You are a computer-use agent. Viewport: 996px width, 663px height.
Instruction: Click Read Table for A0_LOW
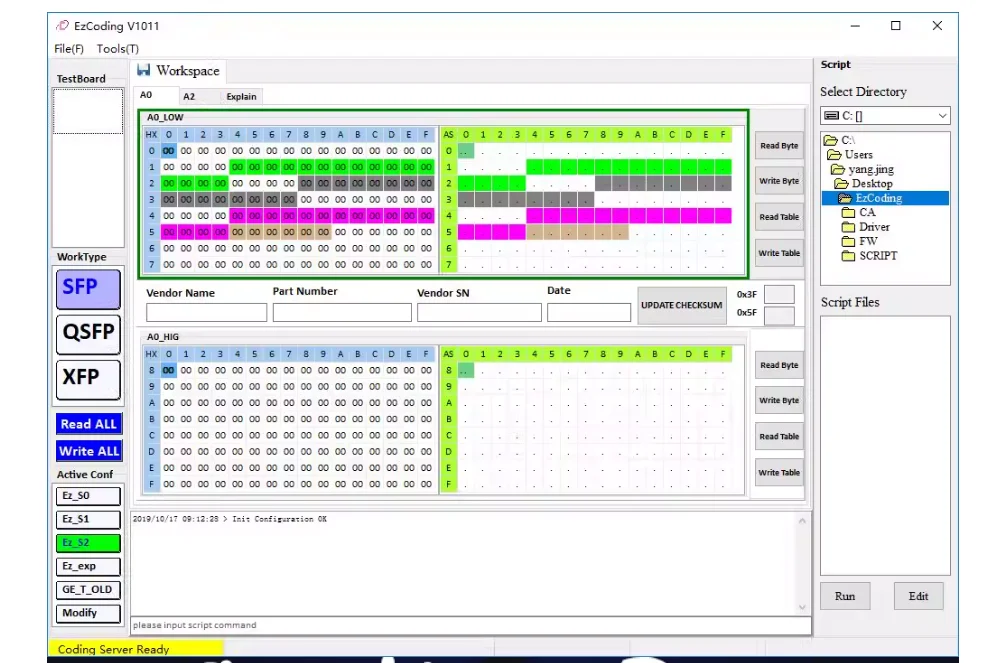point(779,217)
